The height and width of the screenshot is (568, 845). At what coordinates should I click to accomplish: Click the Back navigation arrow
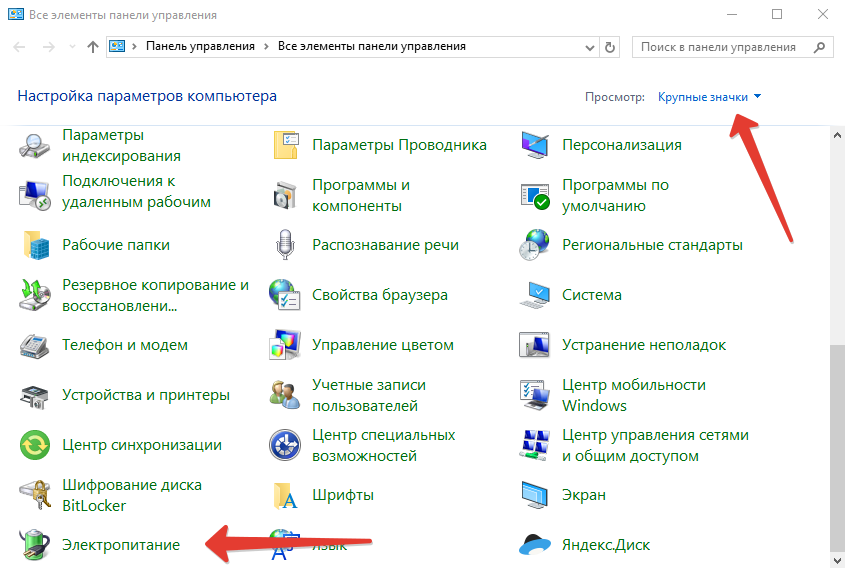pyautogui.click(x=19, y=47)
